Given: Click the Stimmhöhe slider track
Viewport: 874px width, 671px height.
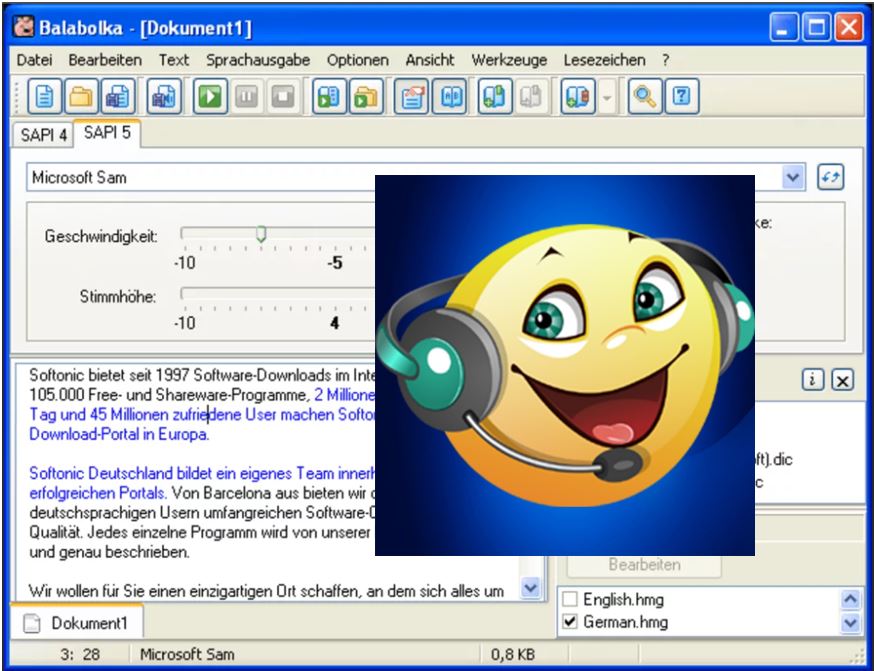Looking at the screenshot, I should point(278,293).
